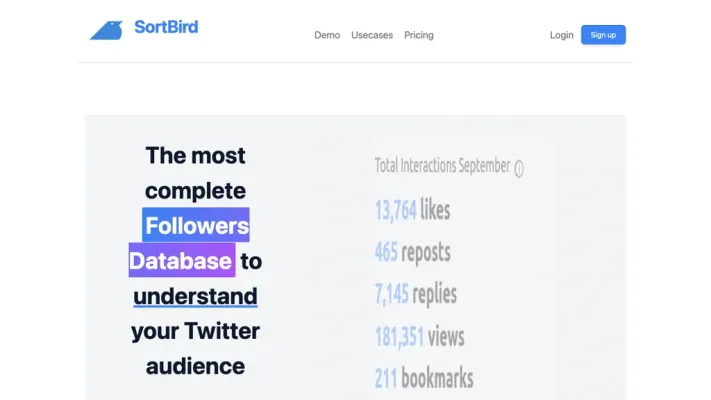Click the highlighted word Followers
Screen dimensions: 711x400
196,225
